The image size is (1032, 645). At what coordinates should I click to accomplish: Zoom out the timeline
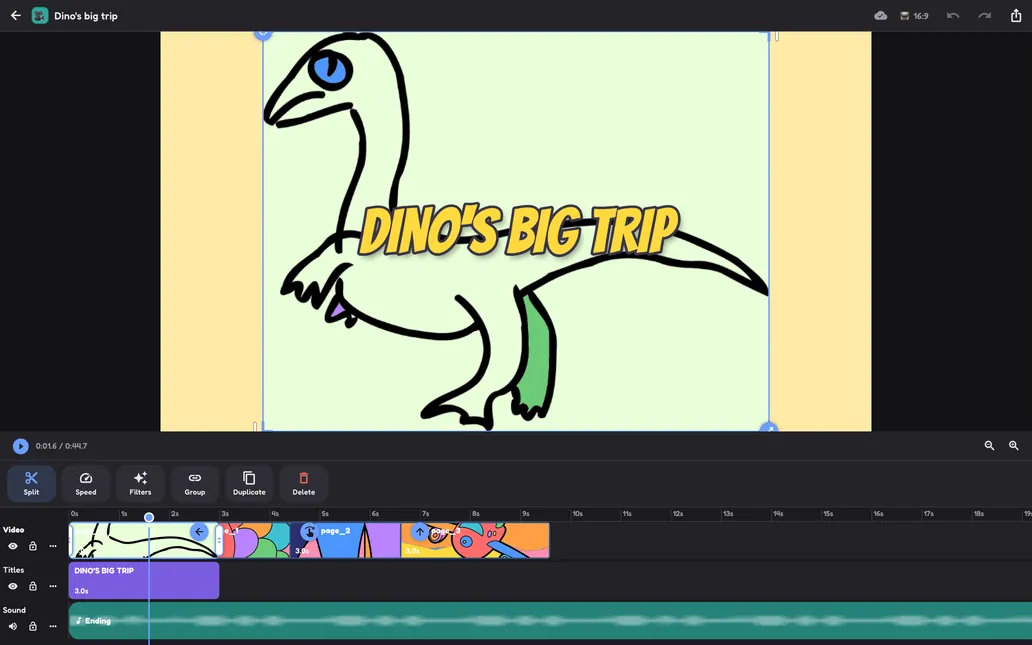click(989, 446)
